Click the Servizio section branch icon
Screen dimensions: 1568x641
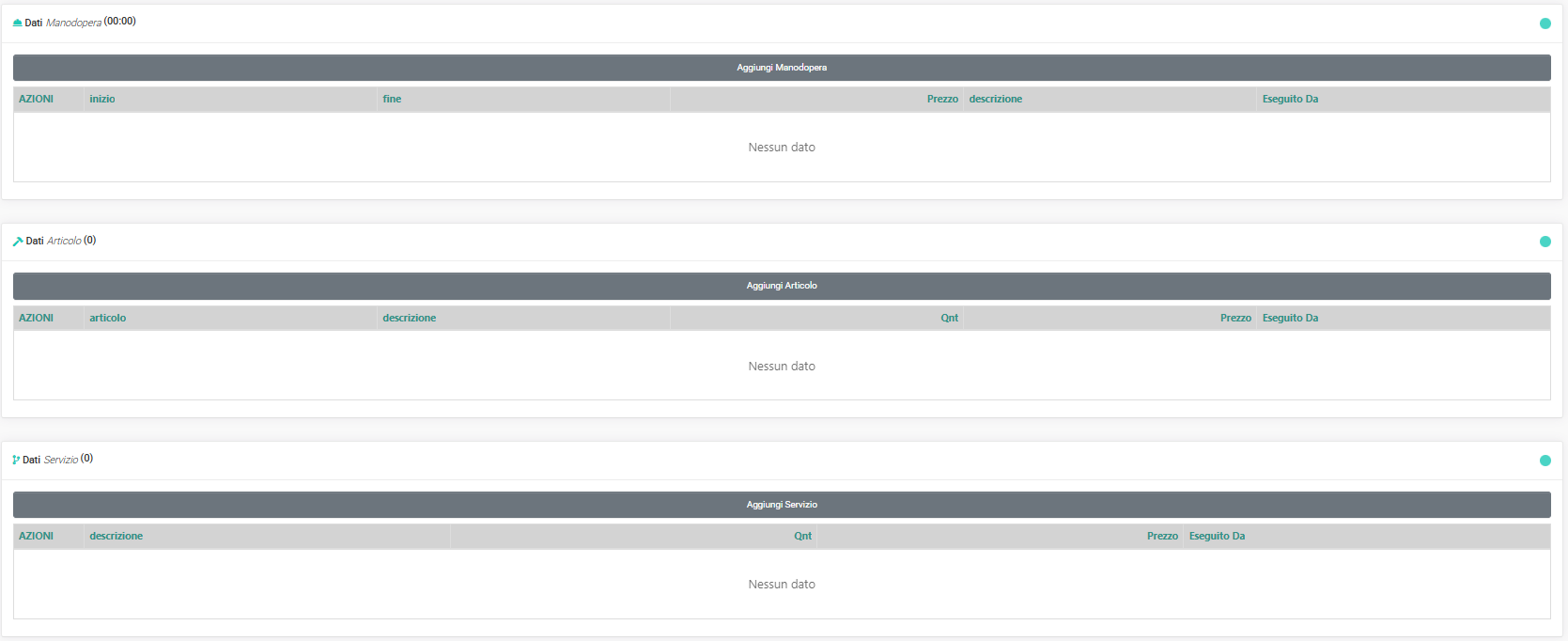coord(16,460)
